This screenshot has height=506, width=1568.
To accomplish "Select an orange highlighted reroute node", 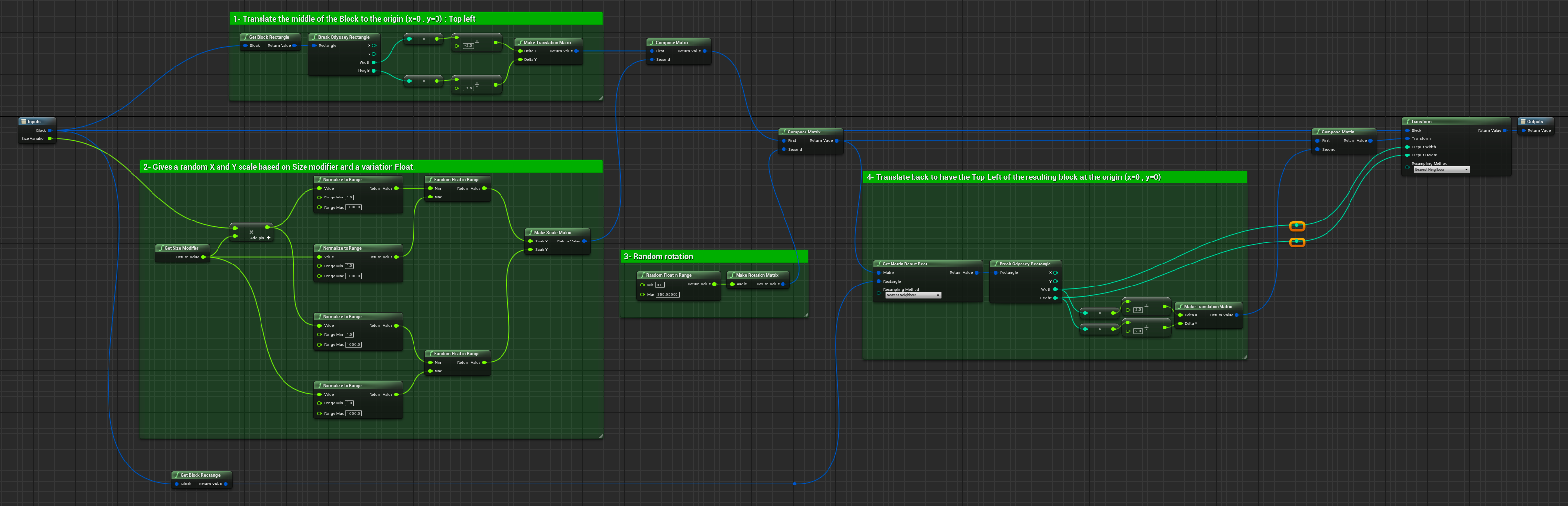I will (x=1298, y=226).
